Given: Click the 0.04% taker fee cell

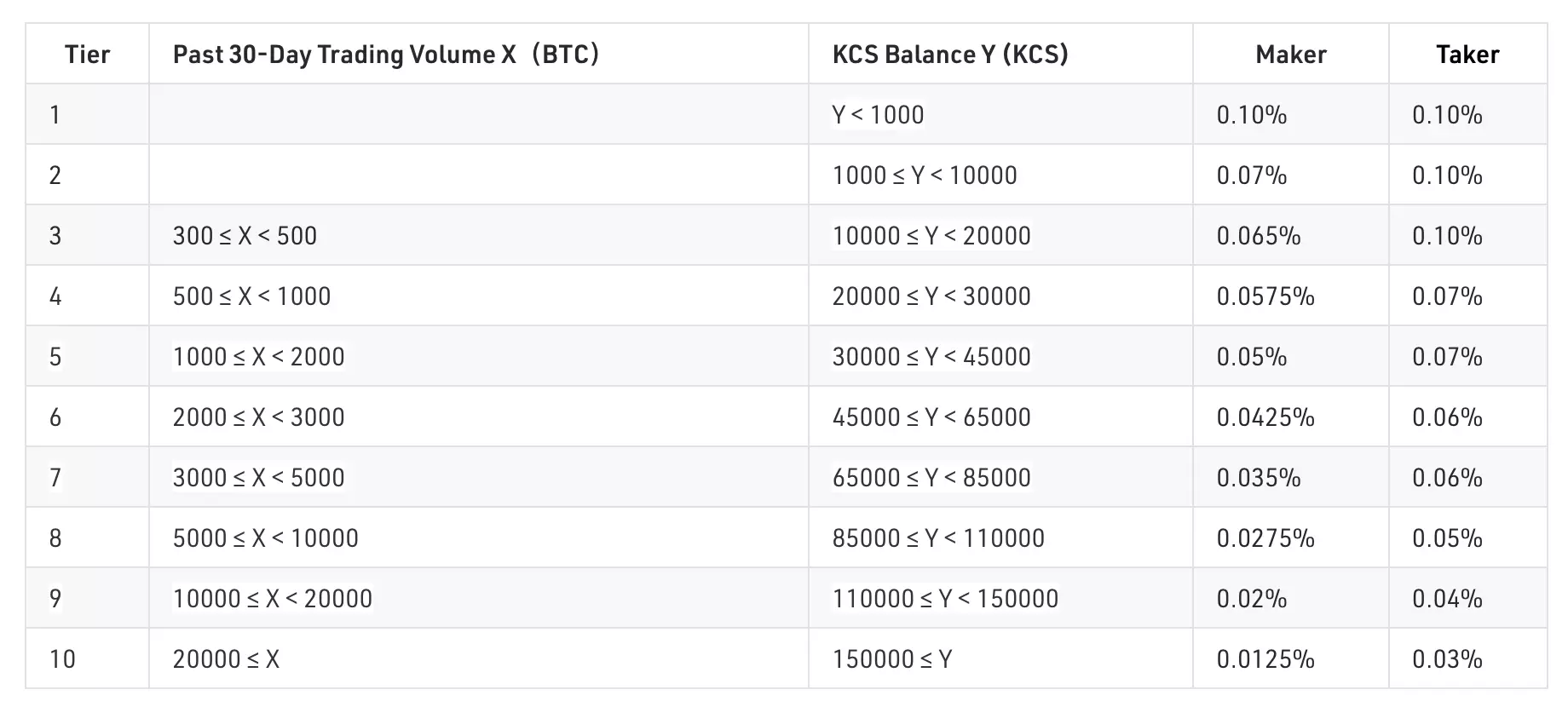Looking at the screenshot, I should tap(1447, 599).
